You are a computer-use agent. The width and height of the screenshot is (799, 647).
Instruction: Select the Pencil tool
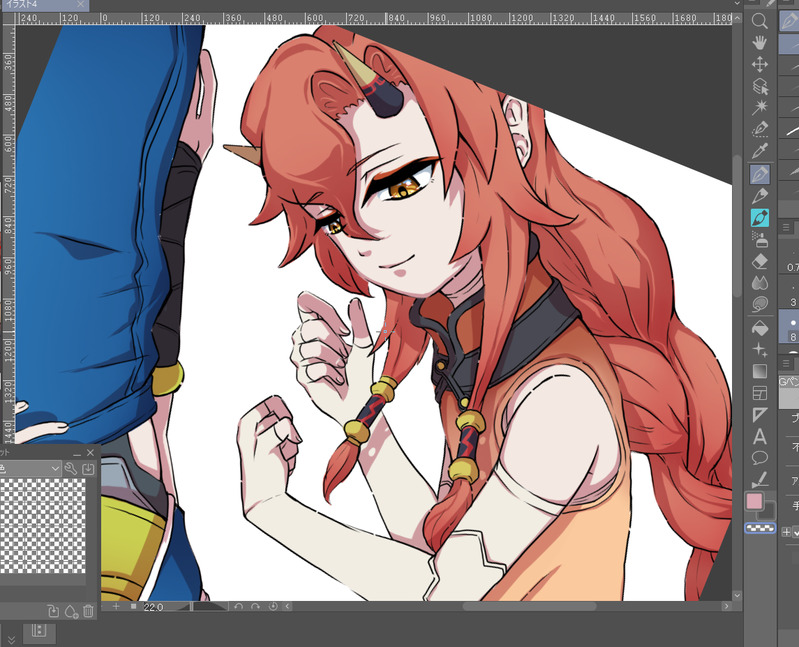pyautogui.click(x=760, y=196)
